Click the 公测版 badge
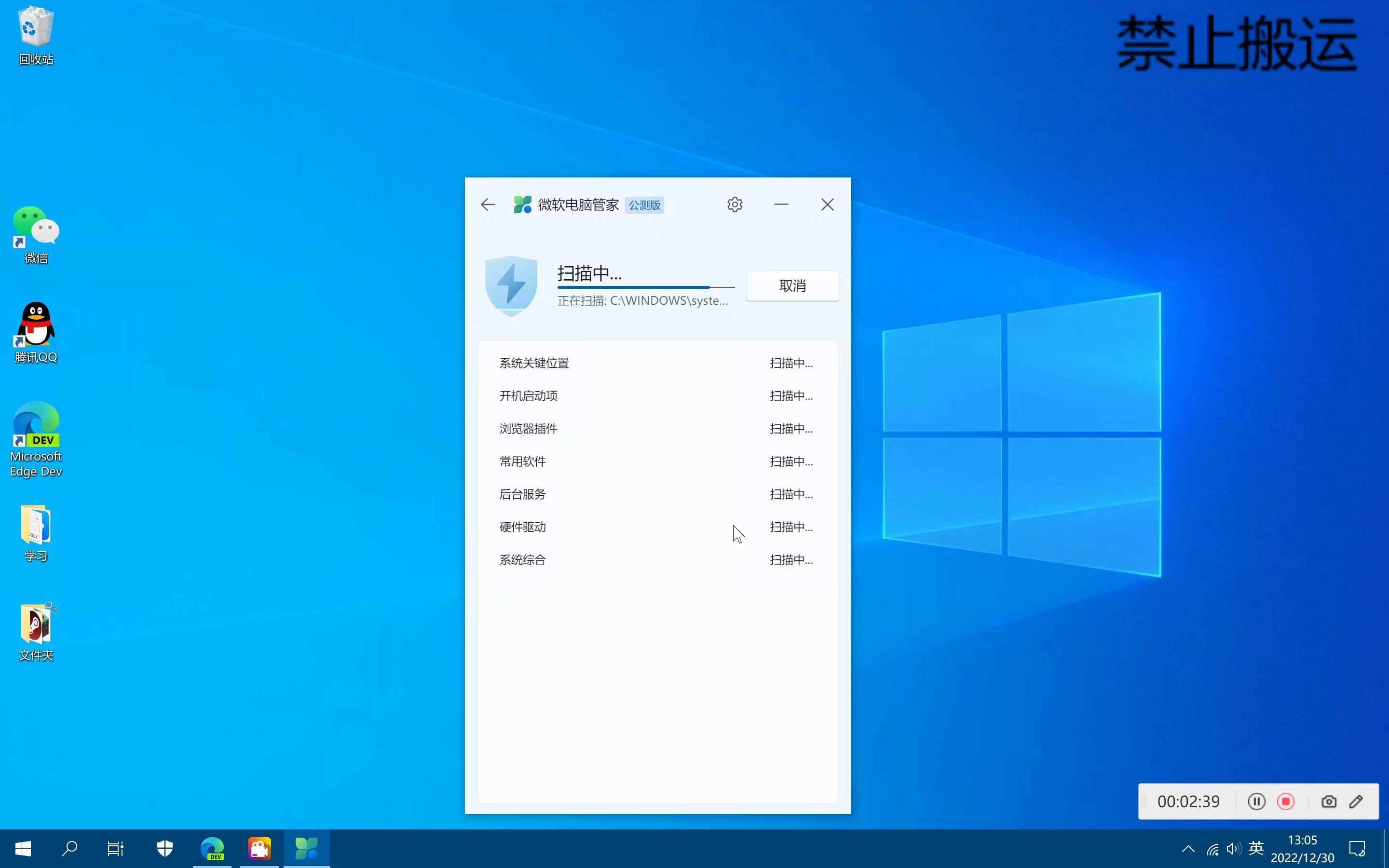The image size is (1389, 868). 644,205
